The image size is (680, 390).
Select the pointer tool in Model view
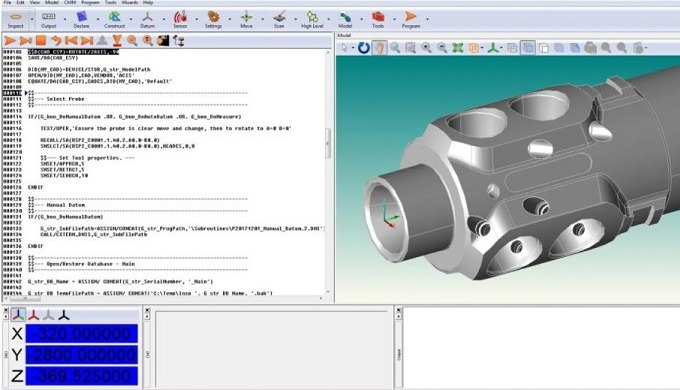[x=344, y=48]
